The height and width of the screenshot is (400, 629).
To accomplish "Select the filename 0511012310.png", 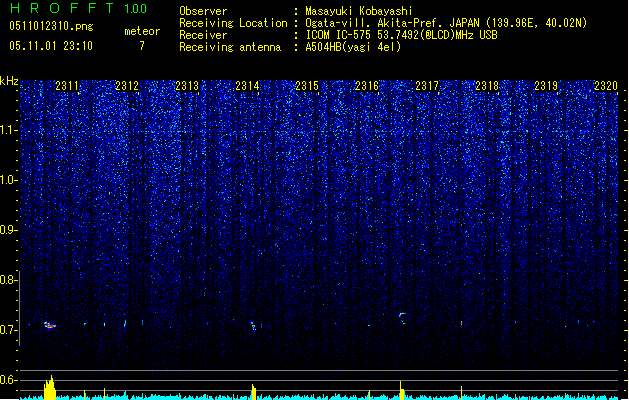I will (51, 26).
